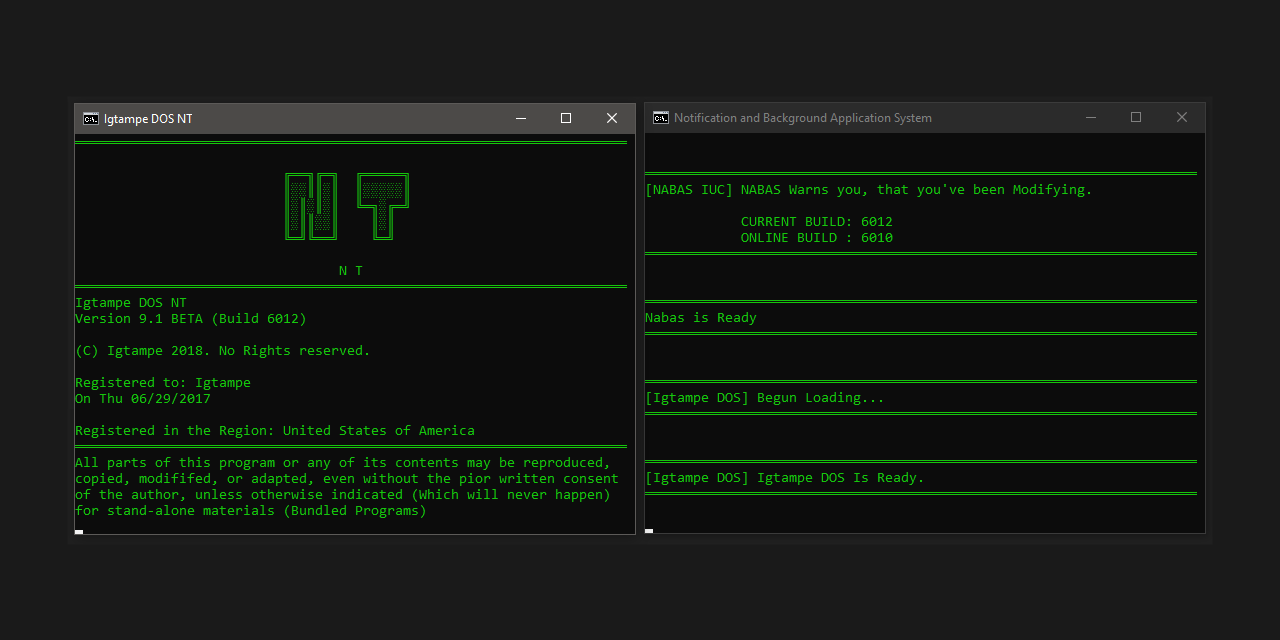Click the 'Igtampe DOS Is Ready' message
The height and width of the screenshot is (640, 1280).
click(785, 477)
